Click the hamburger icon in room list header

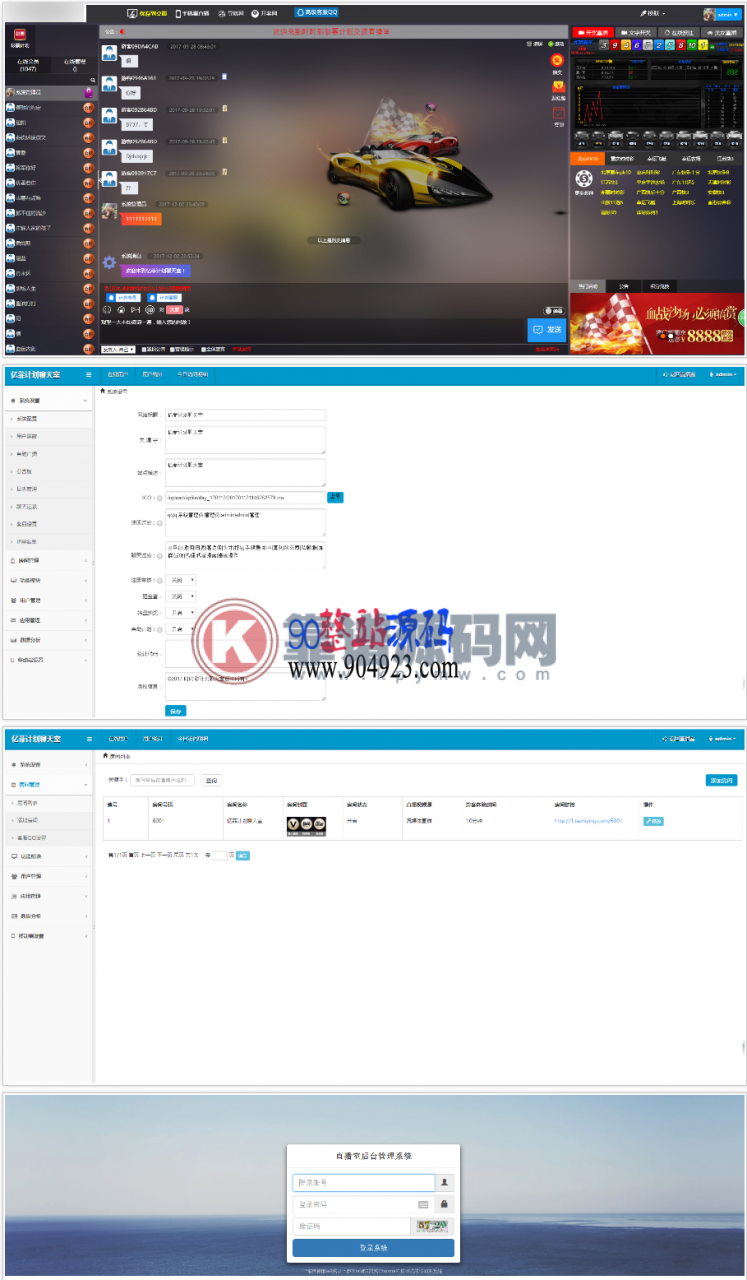pos(88,739)
